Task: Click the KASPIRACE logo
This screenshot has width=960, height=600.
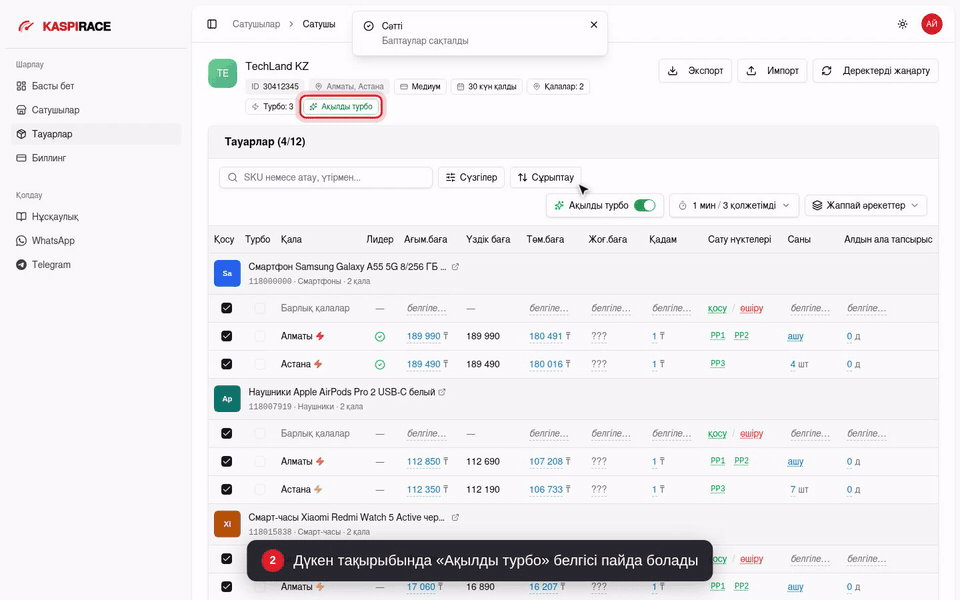Action: point(64,26)
